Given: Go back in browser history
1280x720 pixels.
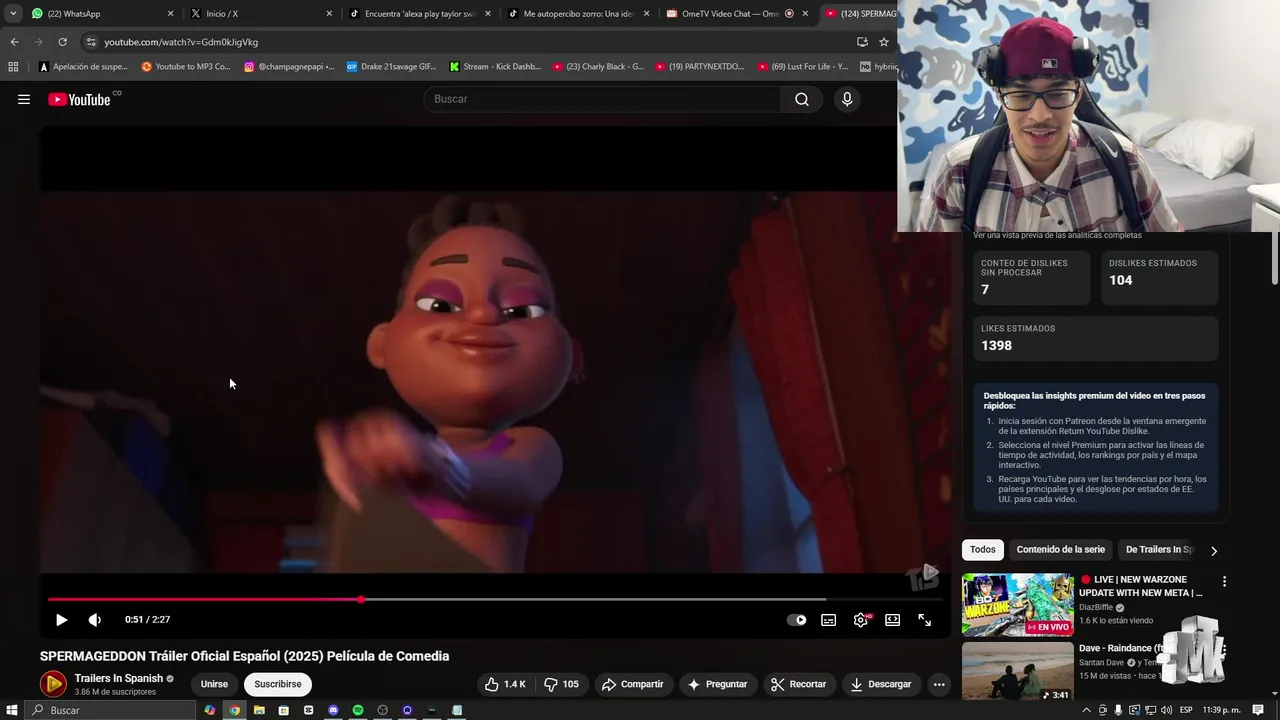Looking at the screenshot, I should pos(14,42).
